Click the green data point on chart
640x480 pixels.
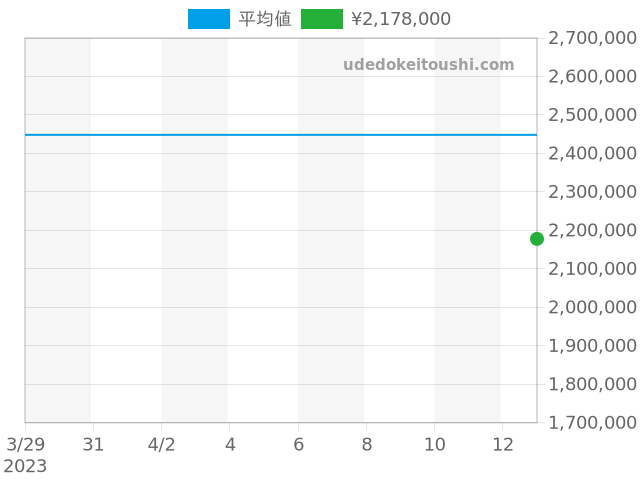click(x=537, y=238)
